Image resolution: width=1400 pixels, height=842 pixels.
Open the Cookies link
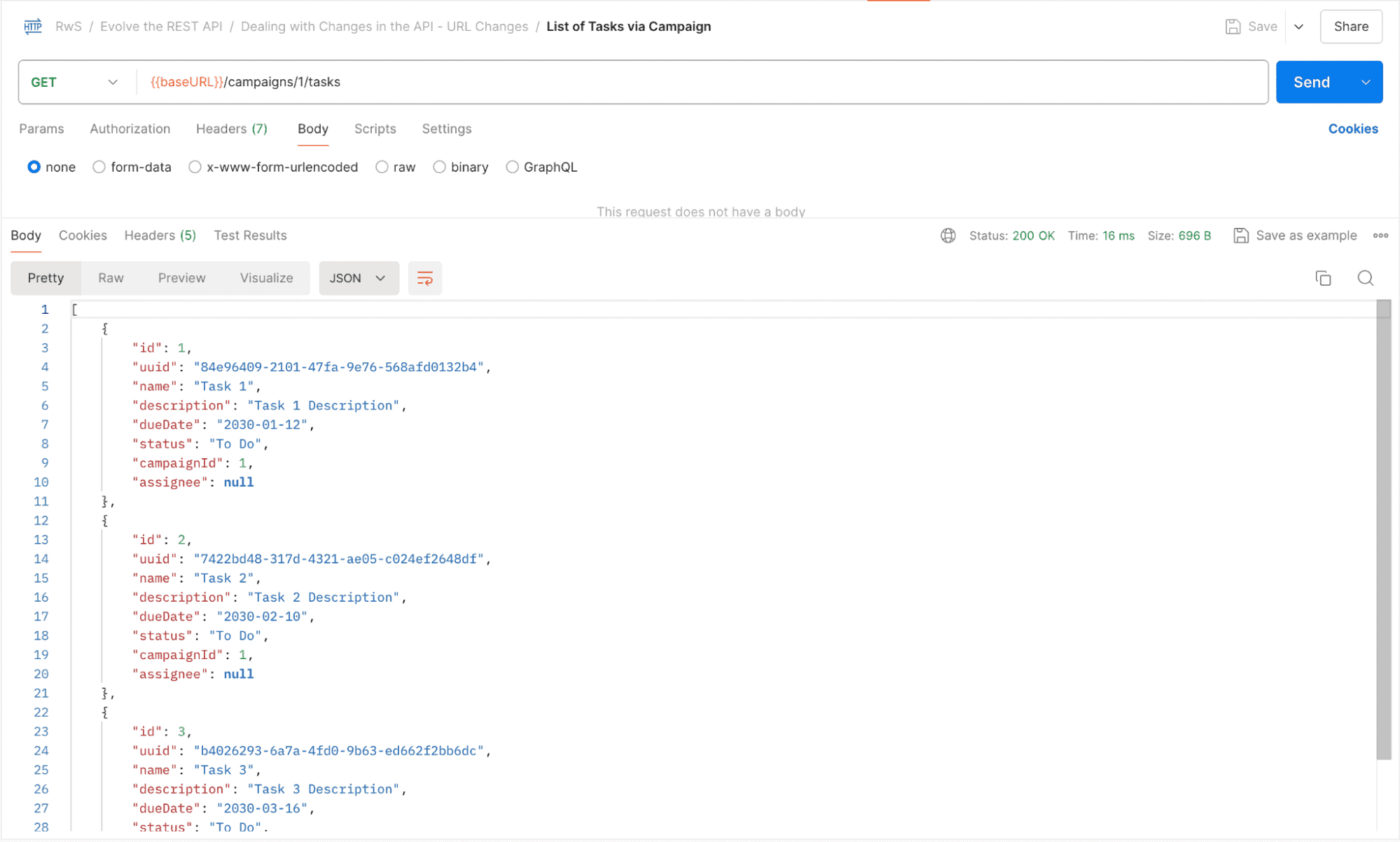[1352, 129]
